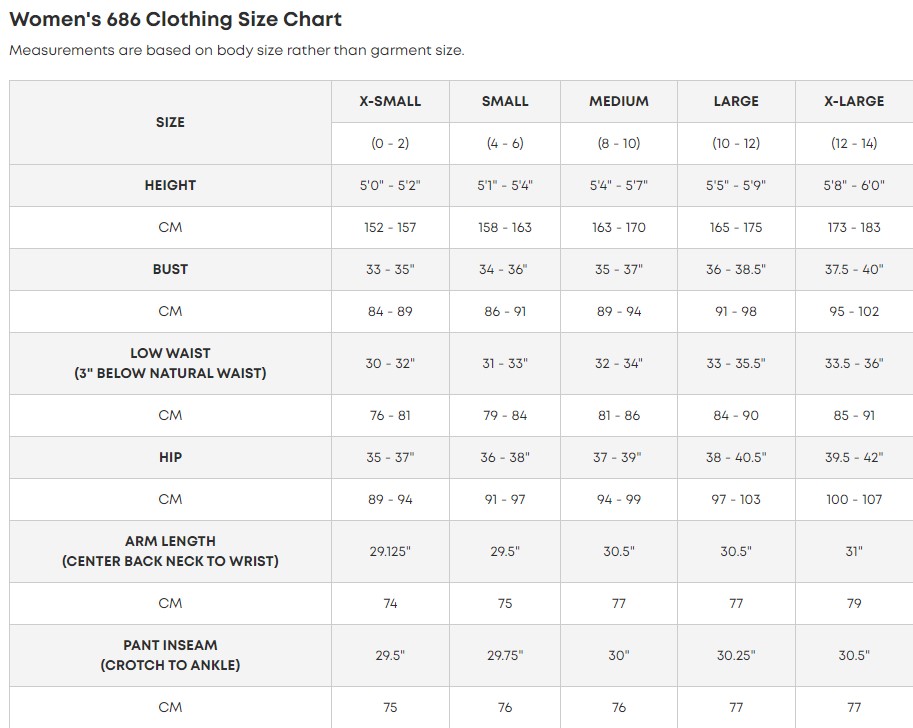Click the SIZE header cell
This screenshot has width=913, height=728.
point(170,122)
